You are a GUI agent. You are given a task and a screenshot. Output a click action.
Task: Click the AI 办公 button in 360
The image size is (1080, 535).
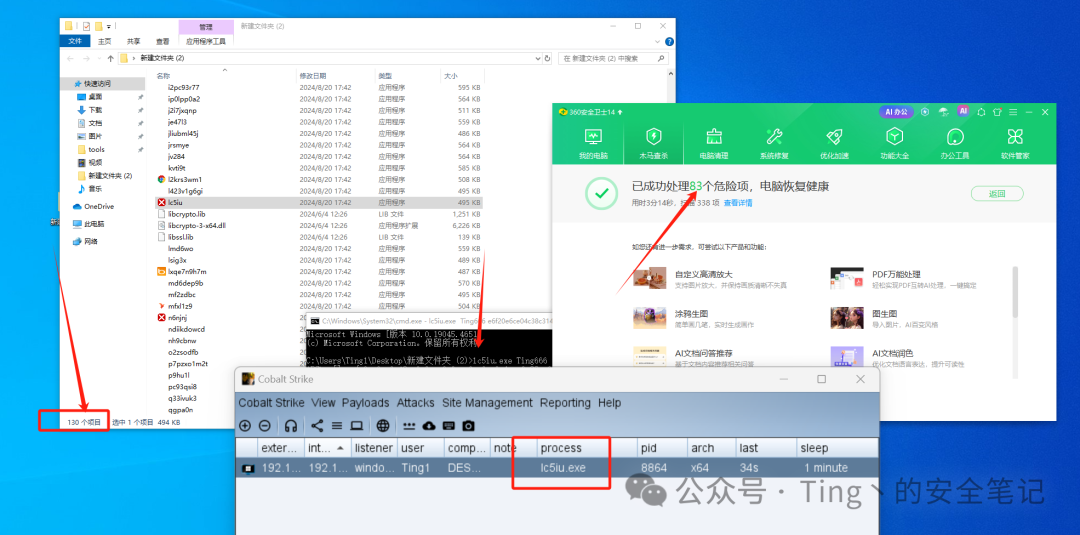(896, 112)
